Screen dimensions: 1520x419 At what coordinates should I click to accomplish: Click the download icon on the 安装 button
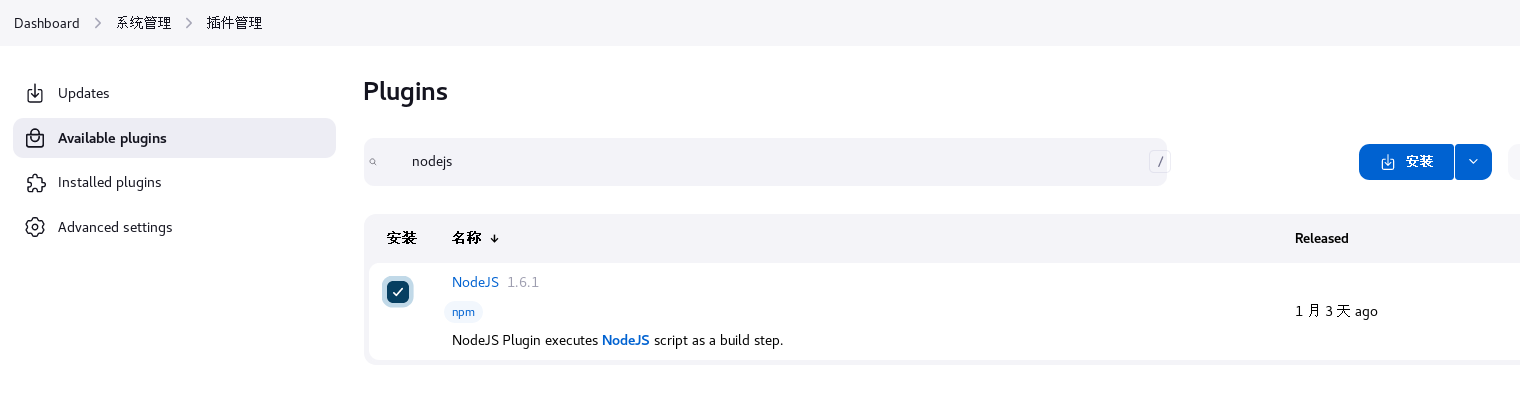[1388, 162]
